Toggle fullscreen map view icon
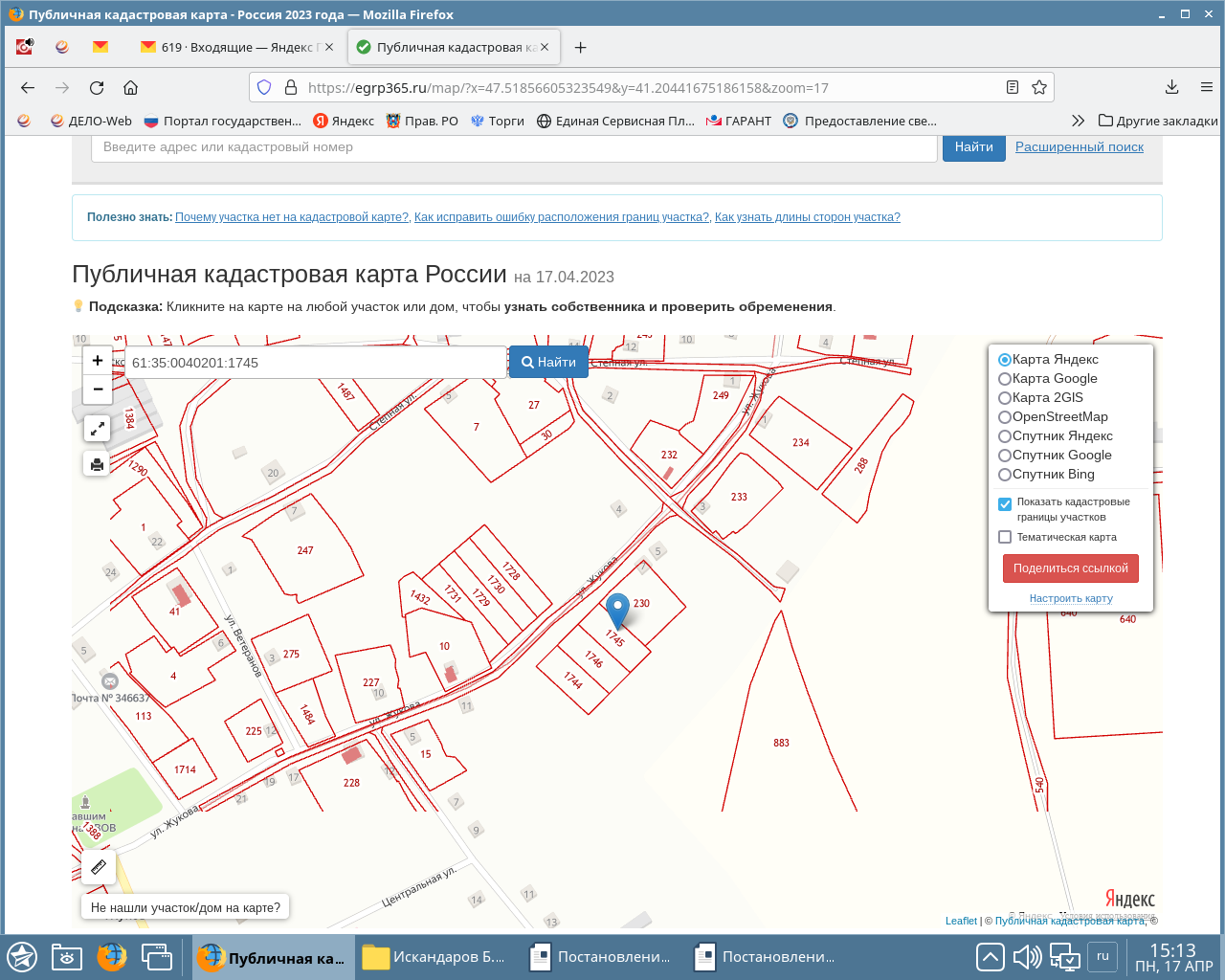 click(x=97, y=429)
